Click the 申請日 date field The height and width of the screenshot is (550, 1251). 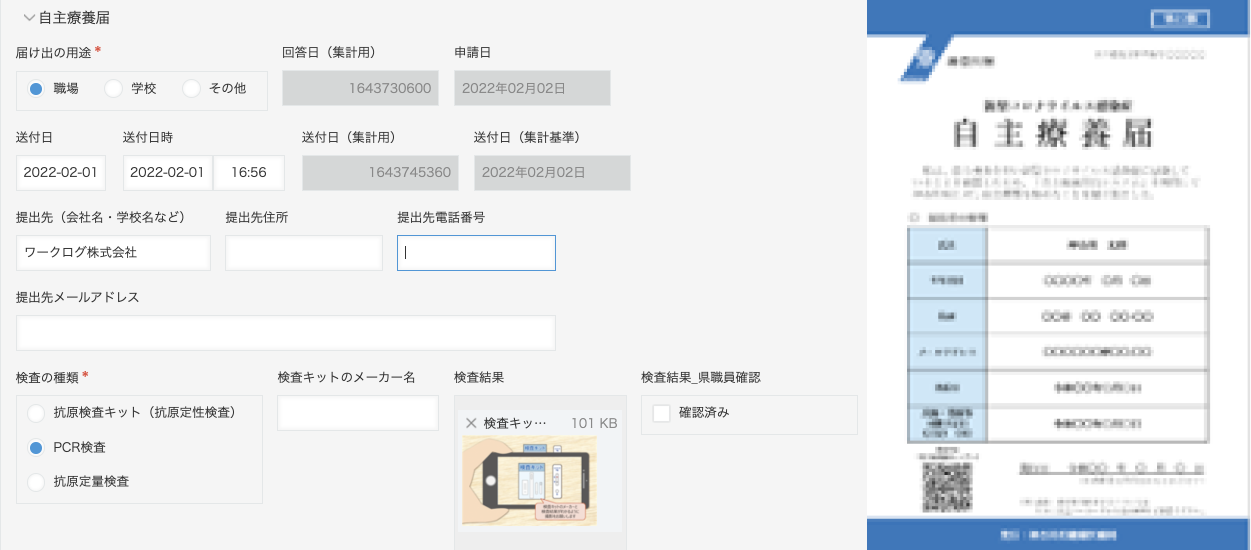click(x=532, y=88)
